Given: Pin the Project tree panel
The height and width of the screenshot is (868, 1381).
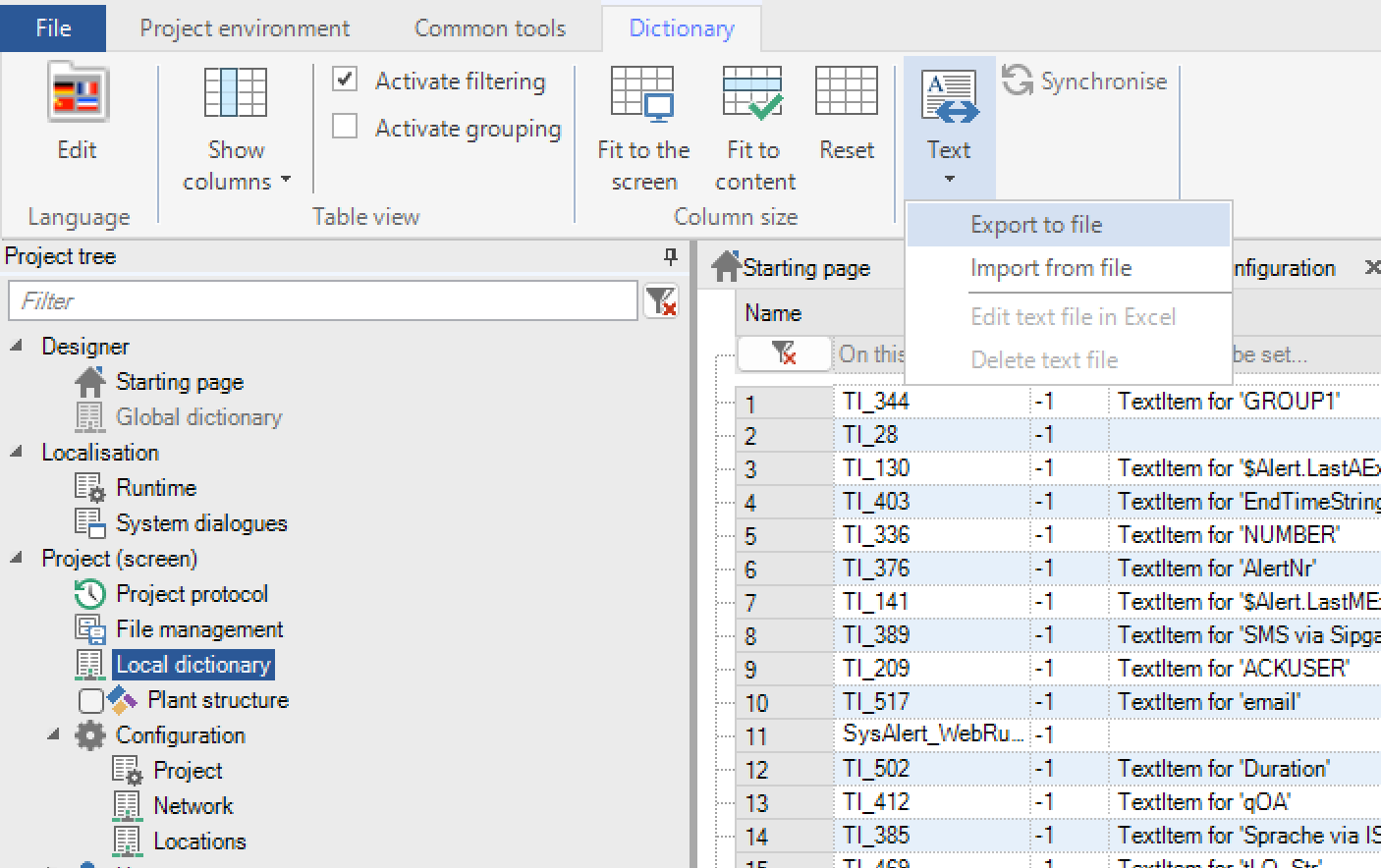Looking at the screenshot, I should [x=671, y=256].
